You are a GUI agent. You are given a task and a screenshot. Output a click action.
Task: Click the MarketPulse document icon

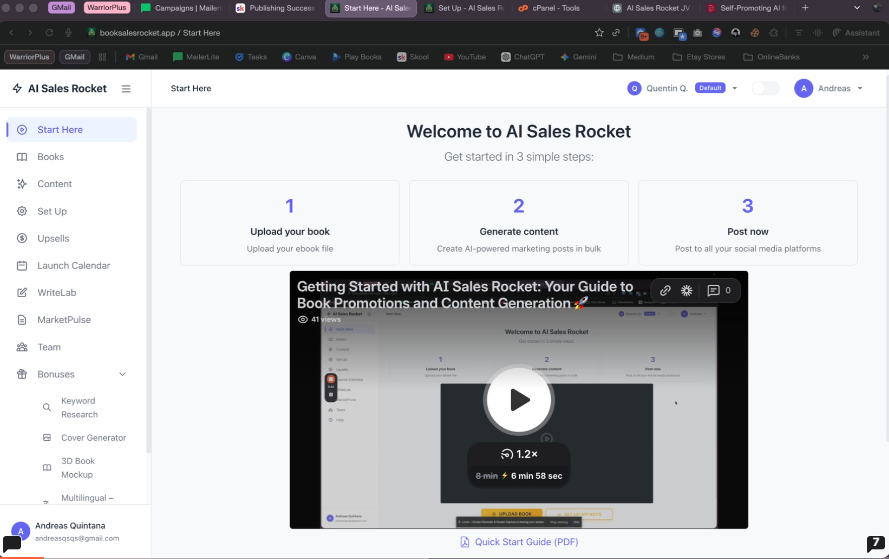tap(22, 320)
